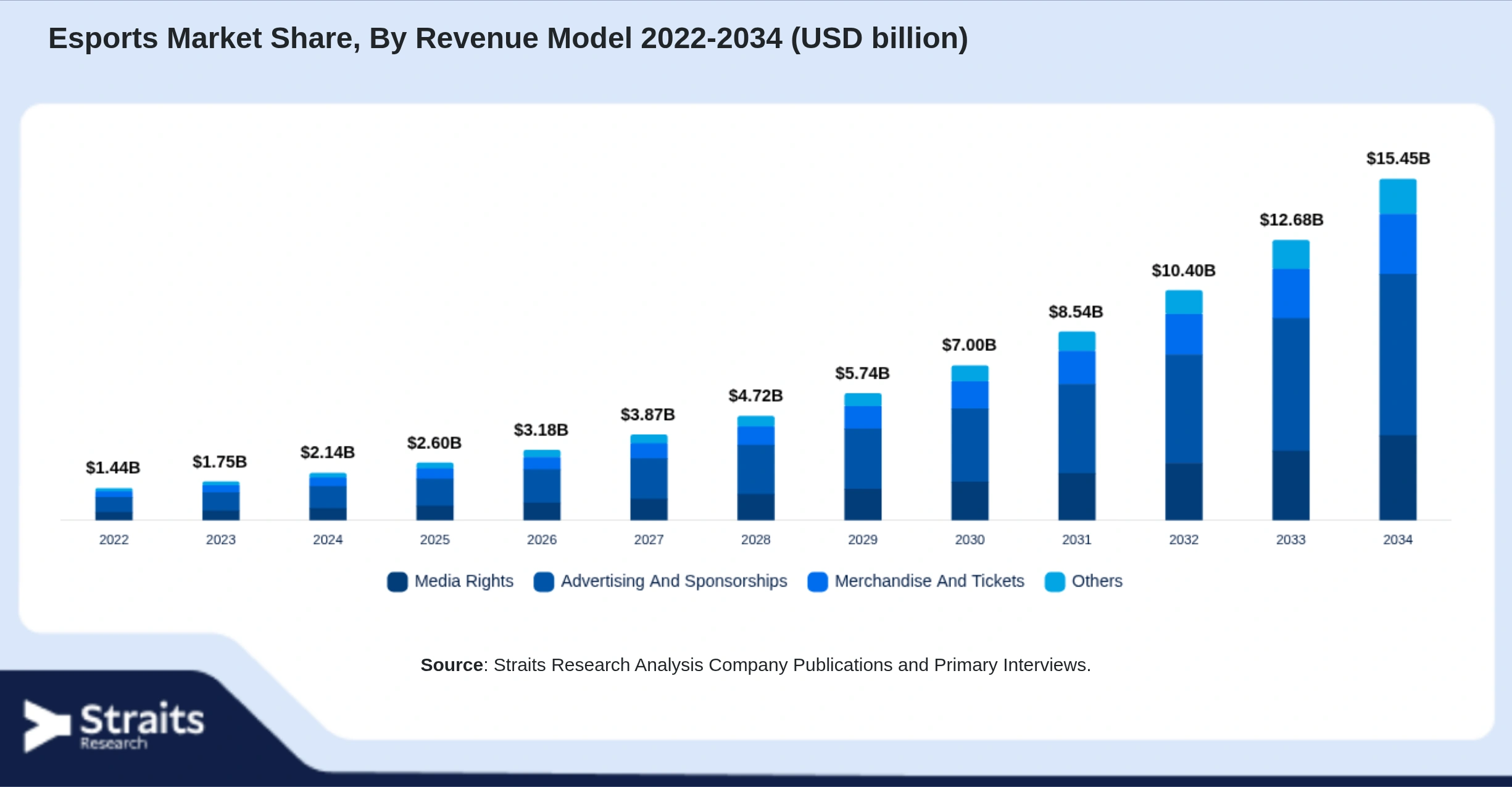Click the 2025 axis label
1512x787 pixels.
435,540
